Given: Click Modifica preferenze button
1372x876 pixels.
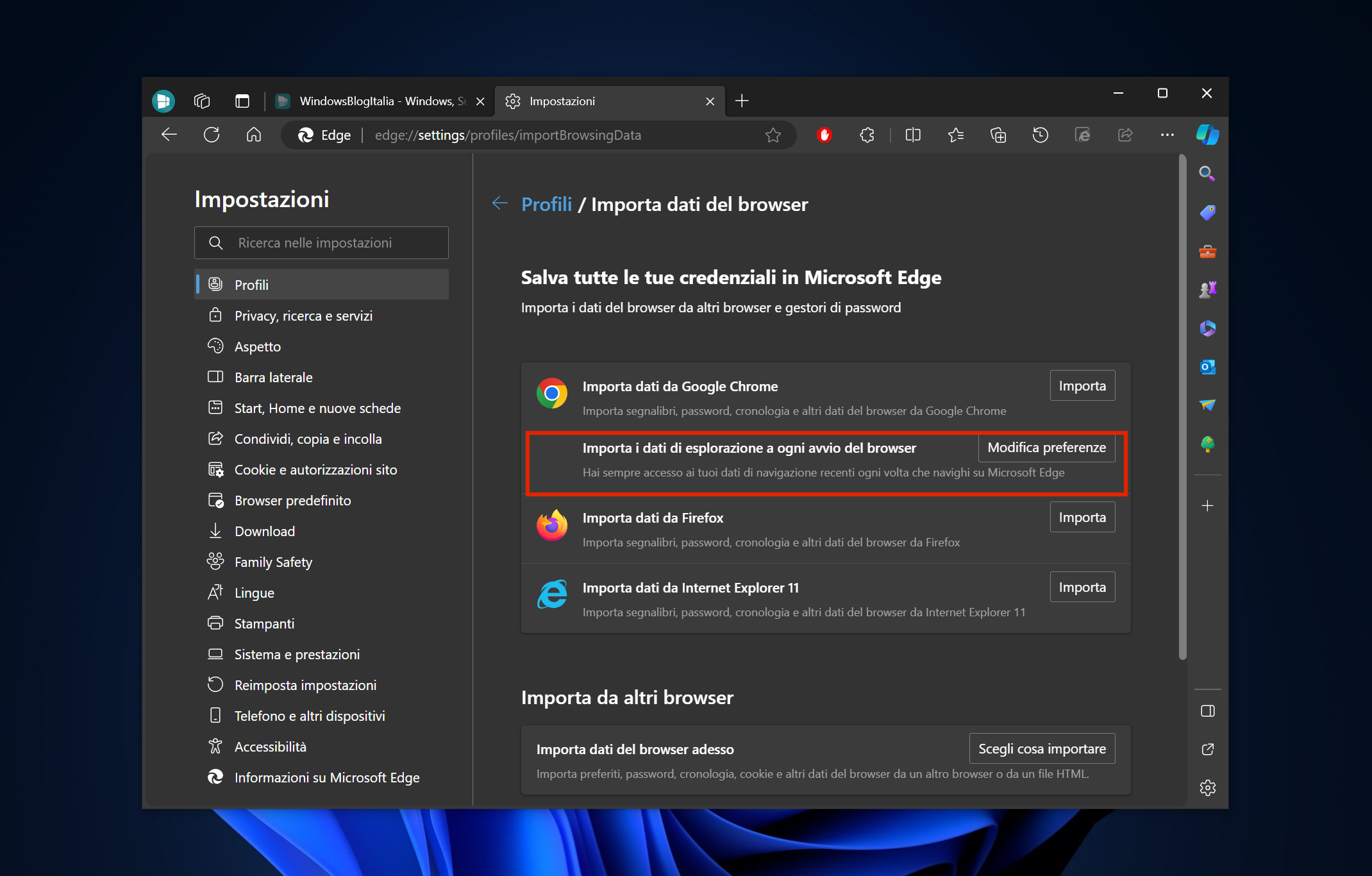Looking at the screenshot, I should [x=1046, y=448].
